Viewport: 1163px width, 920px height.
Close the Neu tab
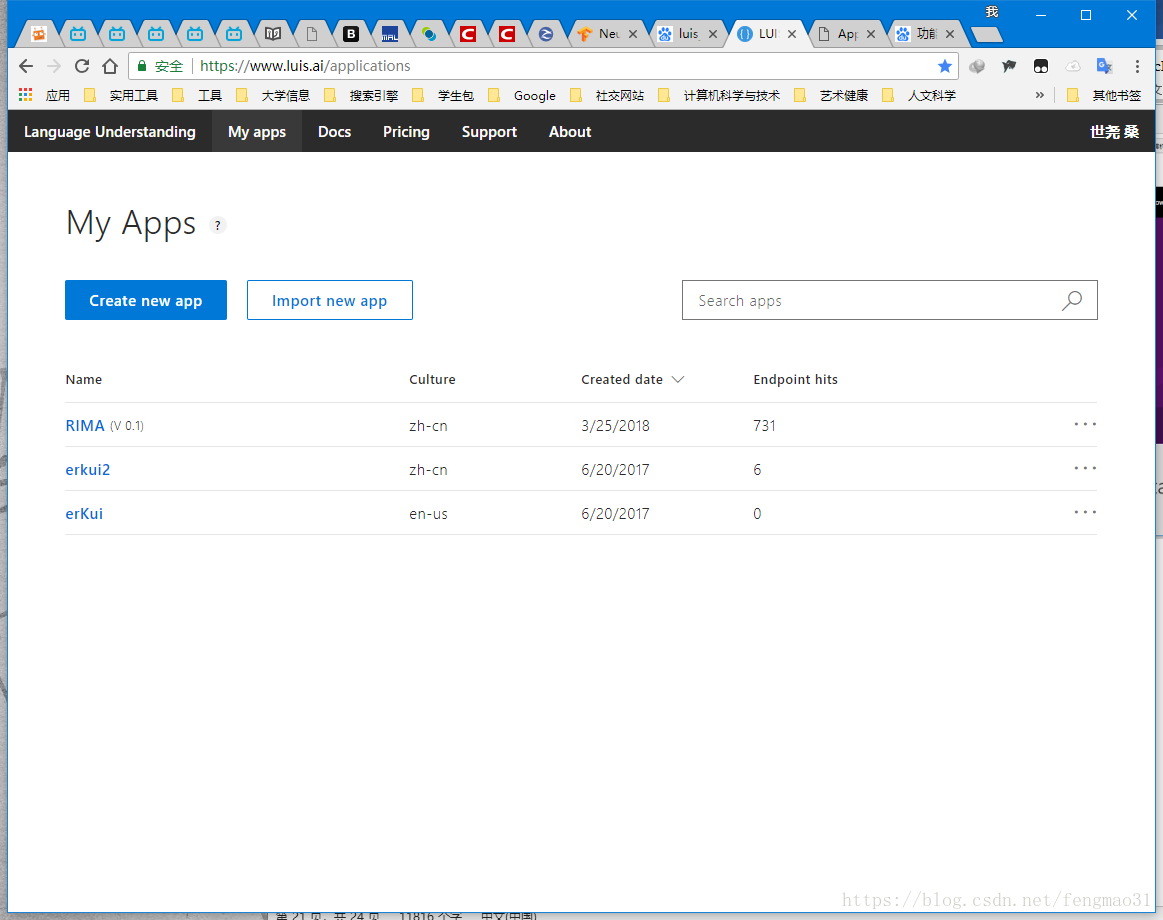(633, 34)
